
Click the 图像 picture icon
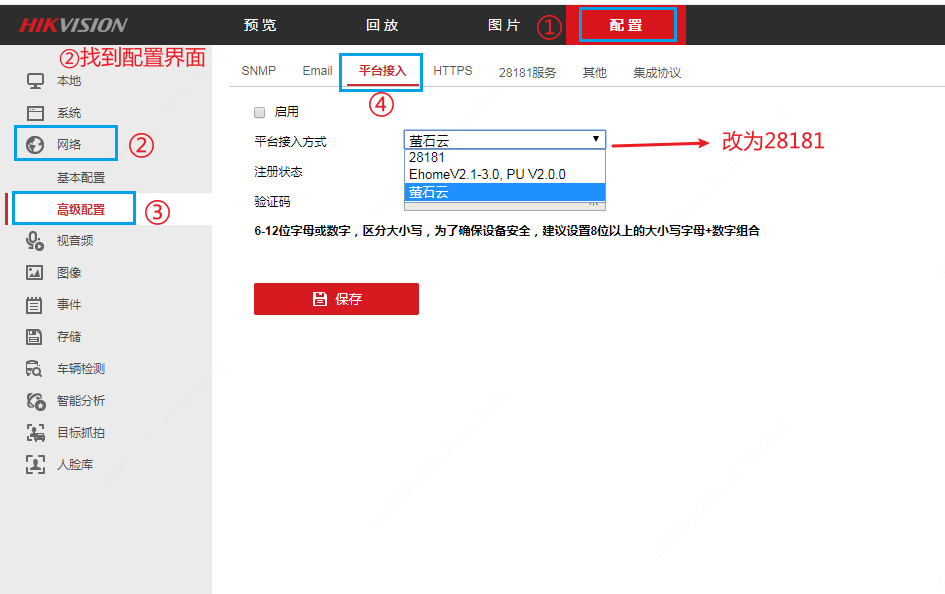(34, 273)
